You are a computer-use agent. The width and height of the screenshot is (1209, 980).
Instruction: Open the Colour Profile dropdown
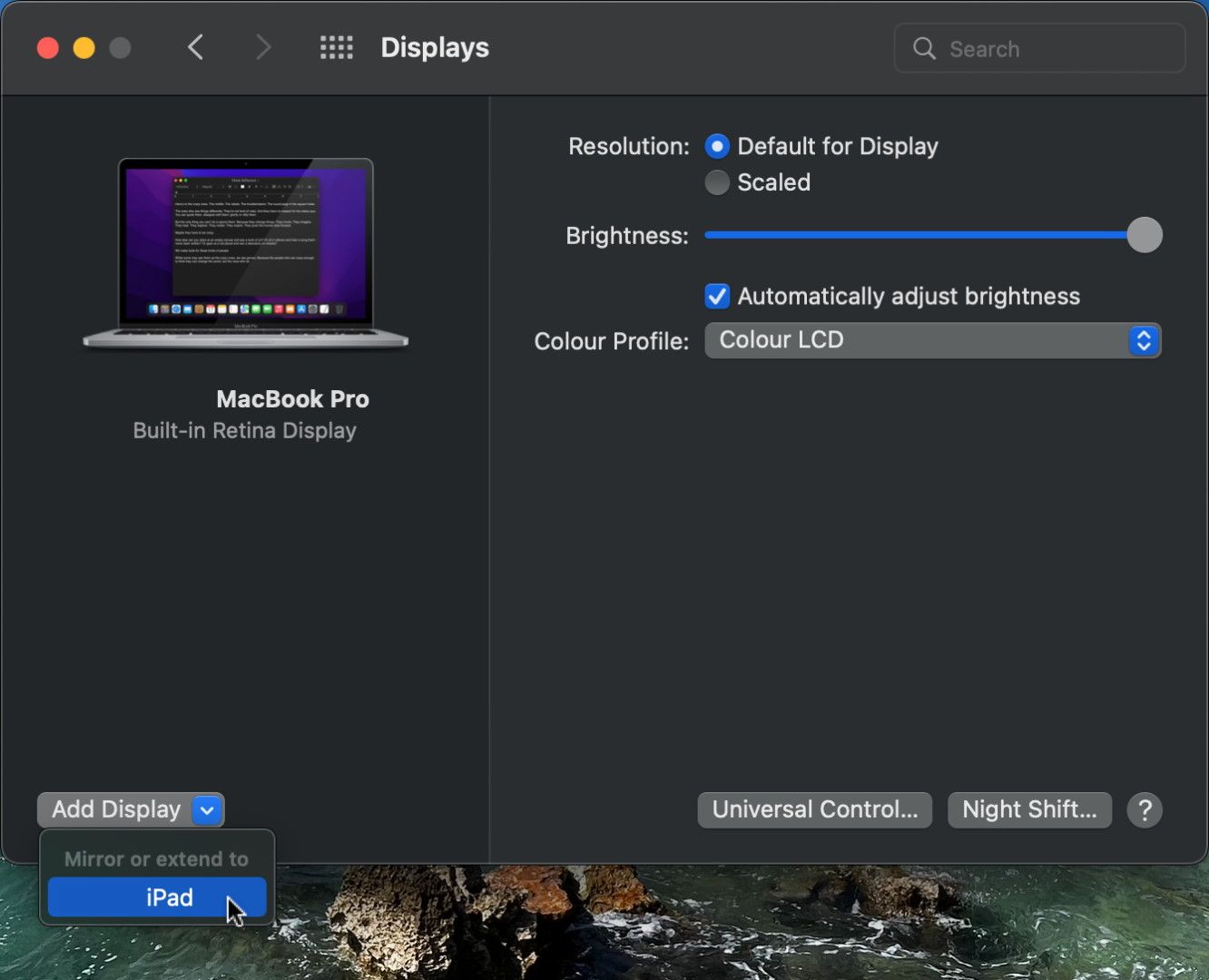933,340
